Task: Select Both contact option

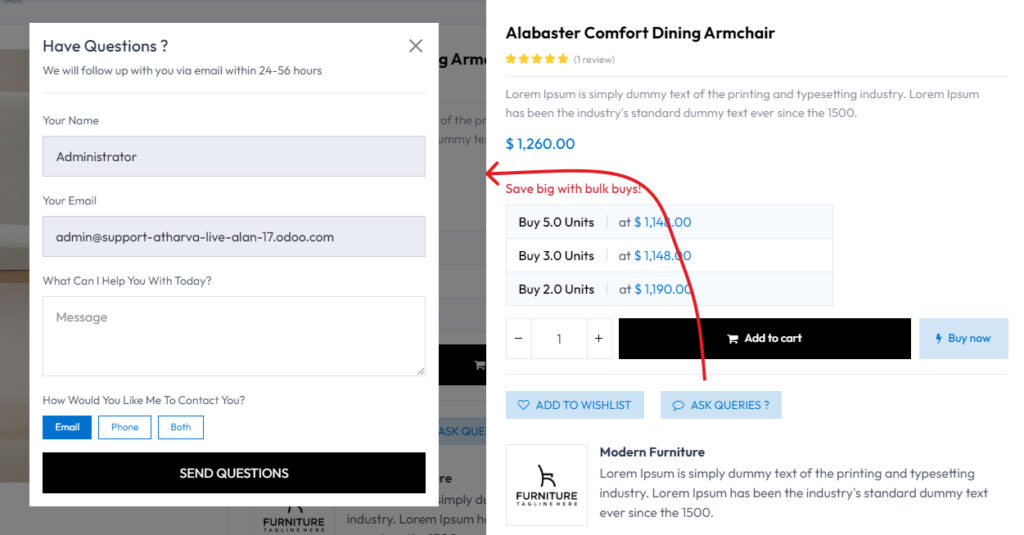Action: (181, 427)
